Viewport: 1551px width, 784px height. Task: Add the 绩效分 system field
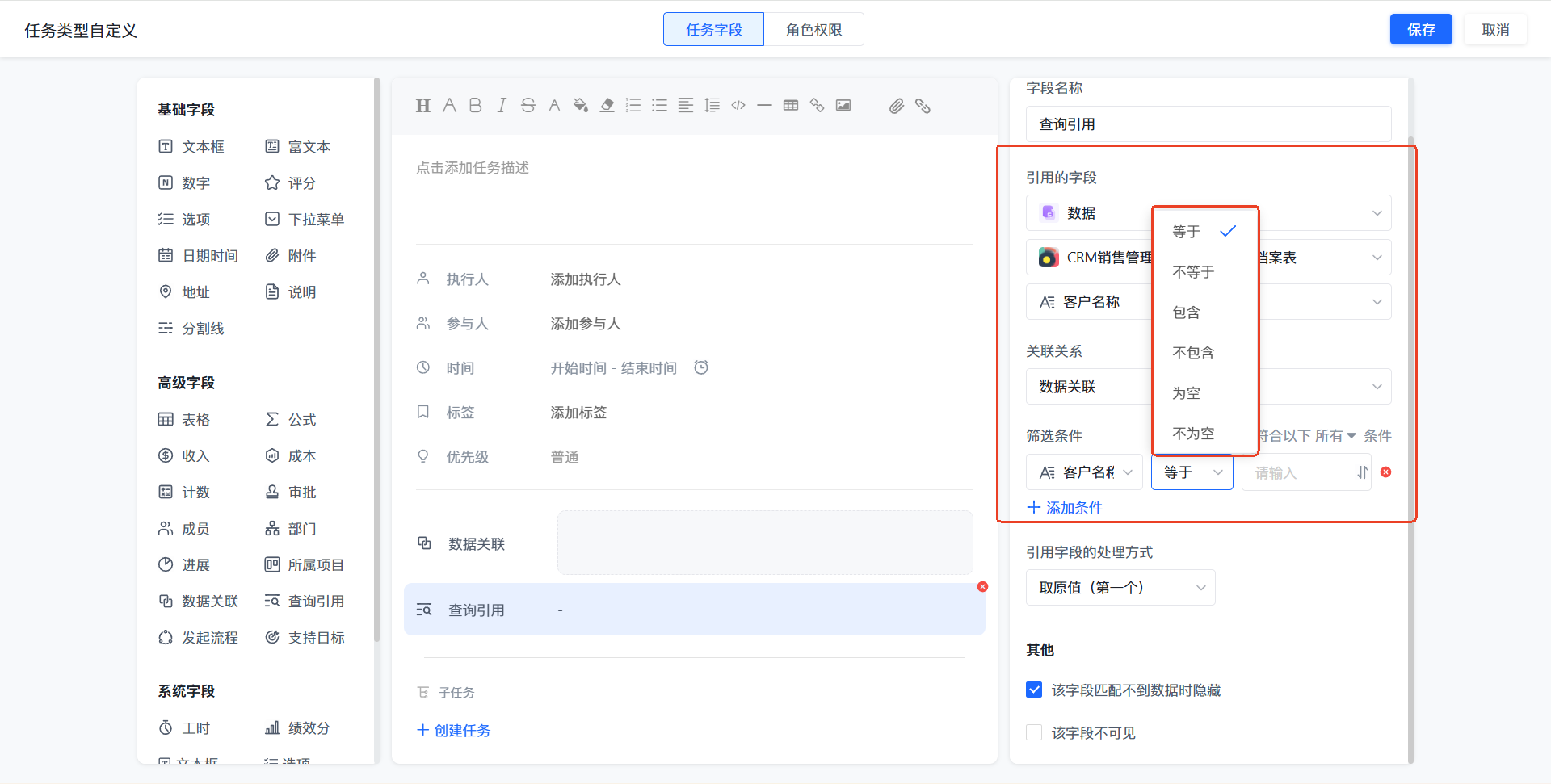[298, 728]
